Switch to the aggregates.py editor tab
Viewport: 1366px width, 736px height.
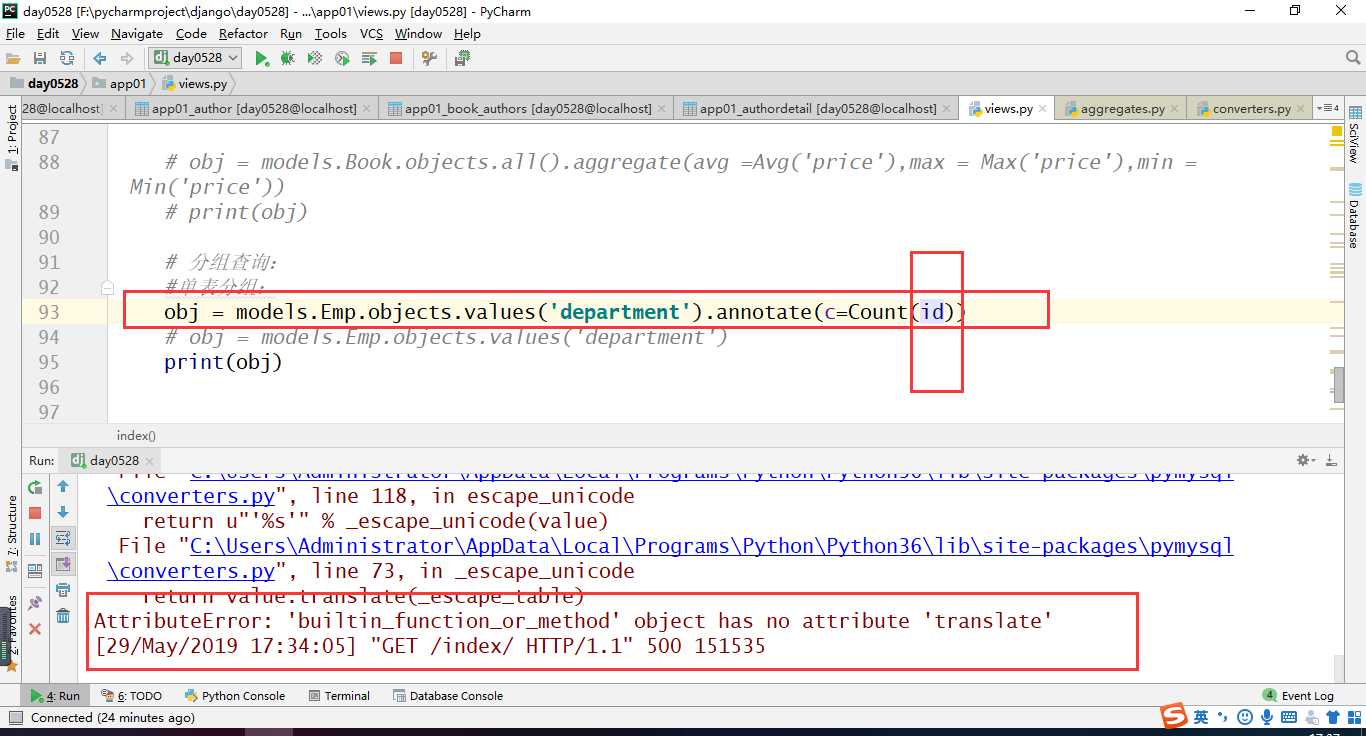click(x=1122, y=108)
